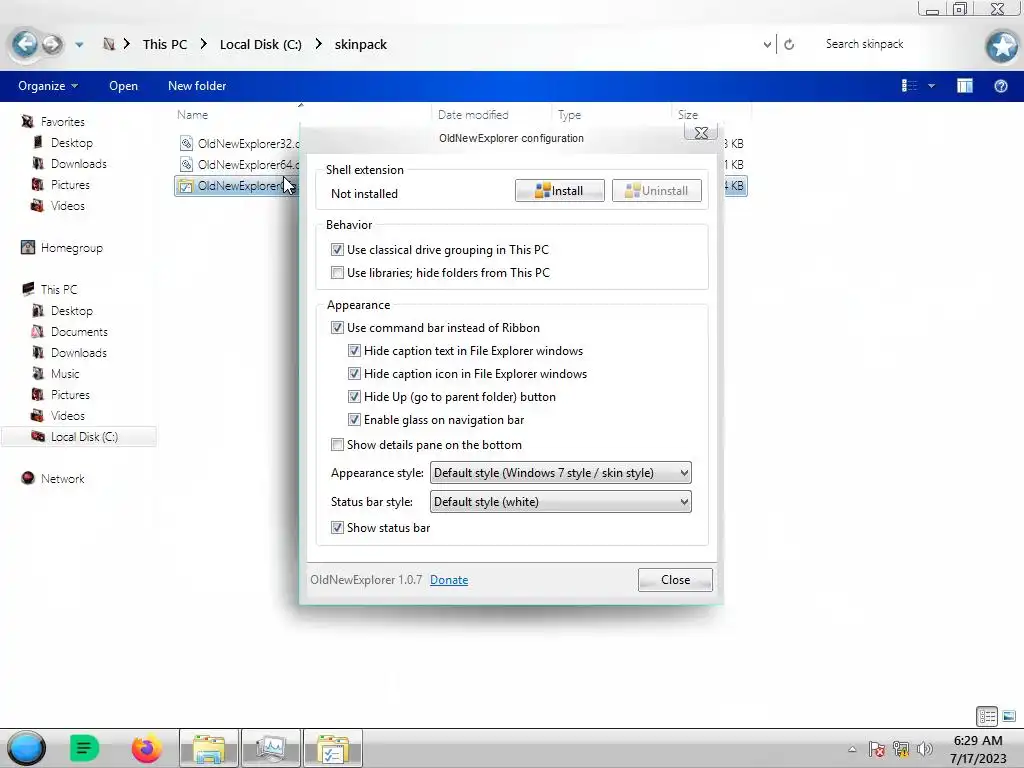Close the OldNewExplorer configuration dialog
The height and width of the screenshot is (768, 1024).
tap(675, 580)
